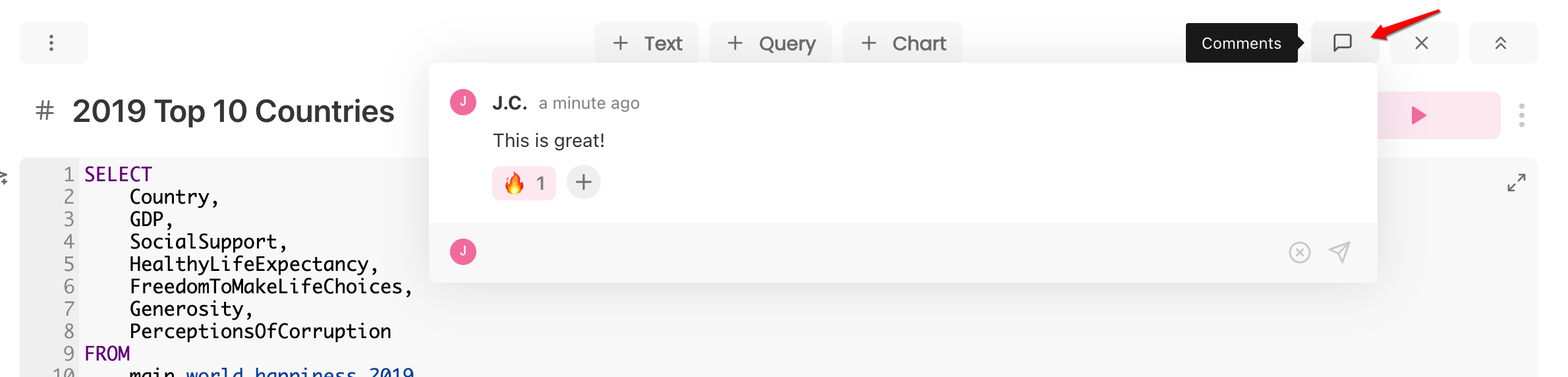
Task: Open the Comments speech bubble icon
Action: pyautogui.click(x=1343, y=43)
